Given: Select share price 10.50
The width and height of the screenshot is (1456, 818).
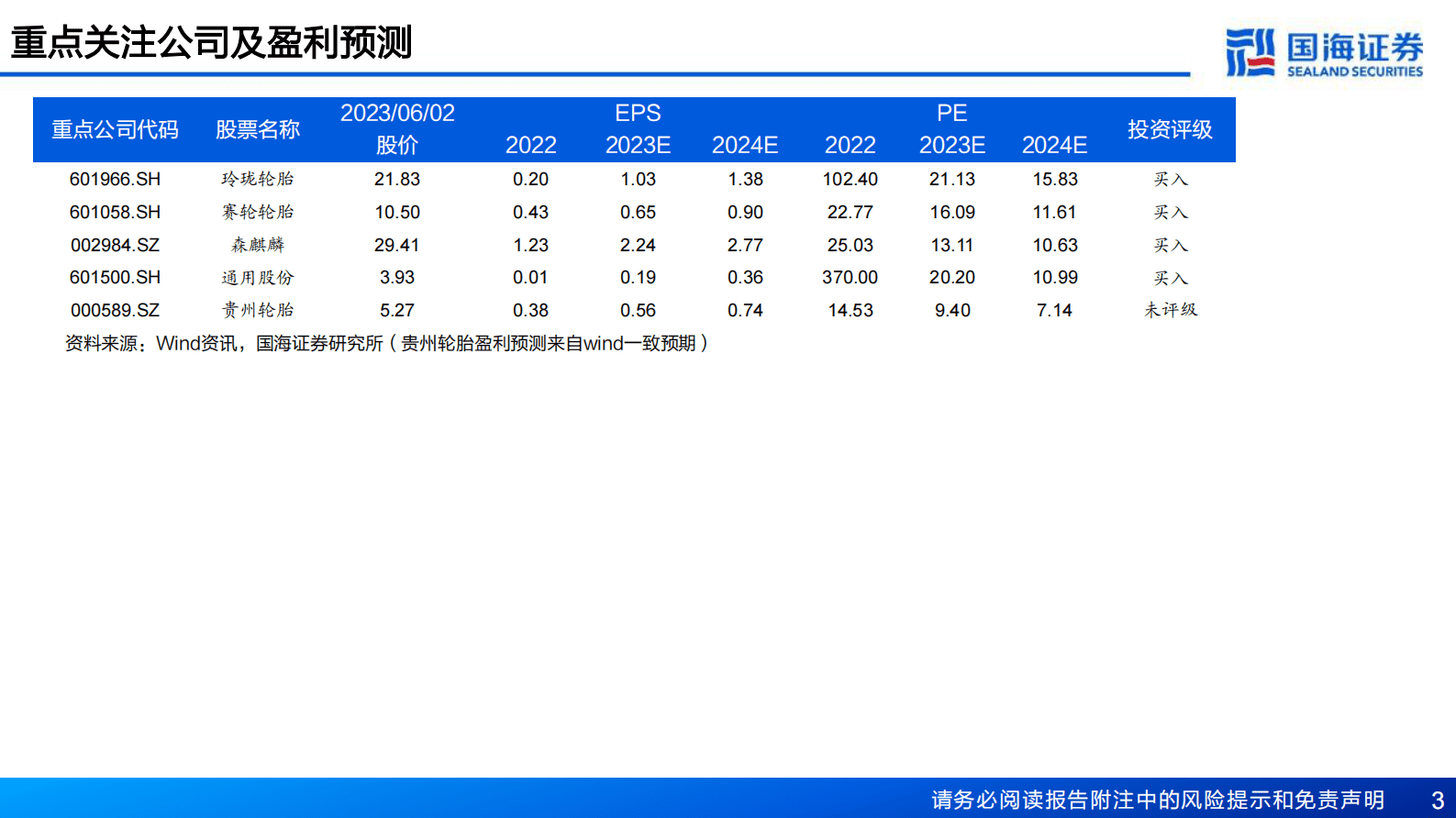Looking at the screenshot, I should [x=397, y=212].
